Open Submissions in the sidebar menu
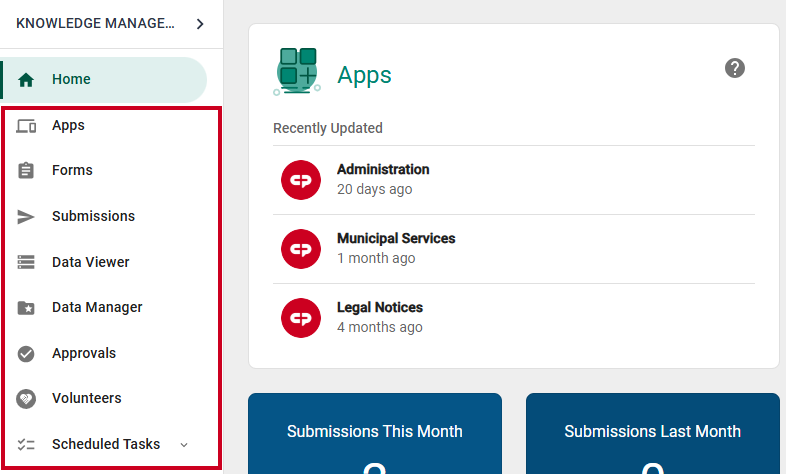 tap(93, 216)
